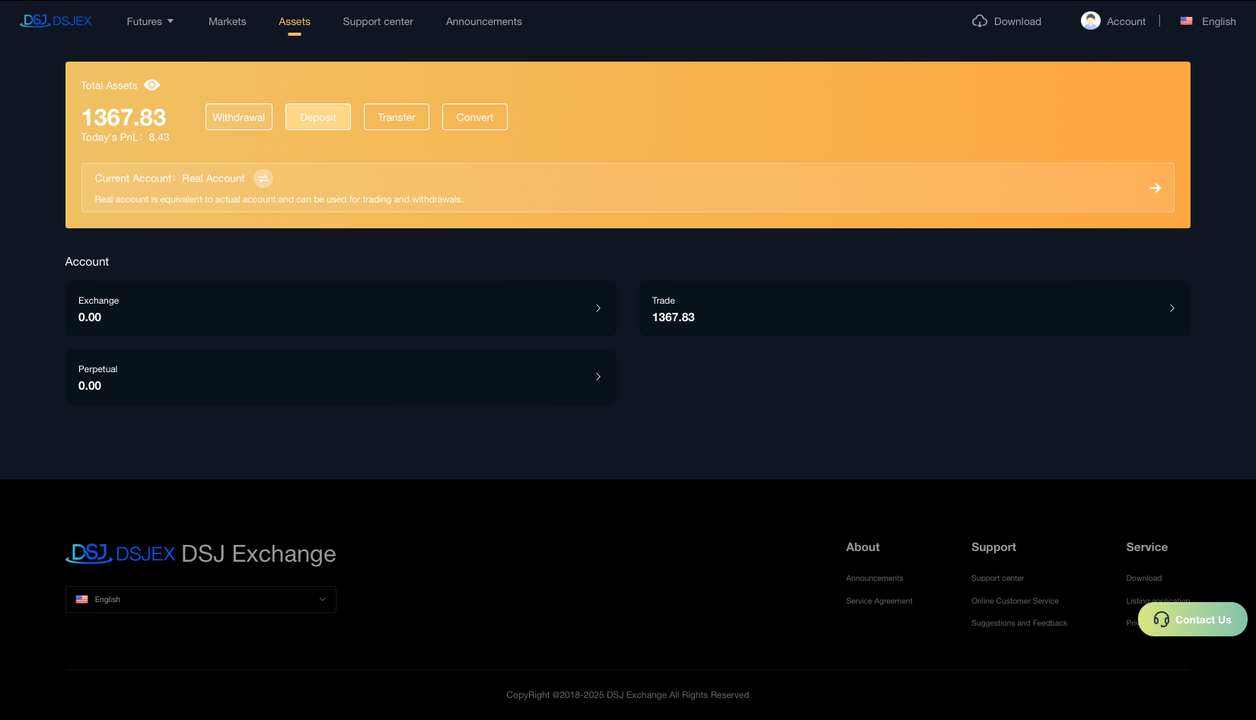The image size is (1256, 720).
Task: Click the US flag icon in header
Action: tap(1186, 21)
